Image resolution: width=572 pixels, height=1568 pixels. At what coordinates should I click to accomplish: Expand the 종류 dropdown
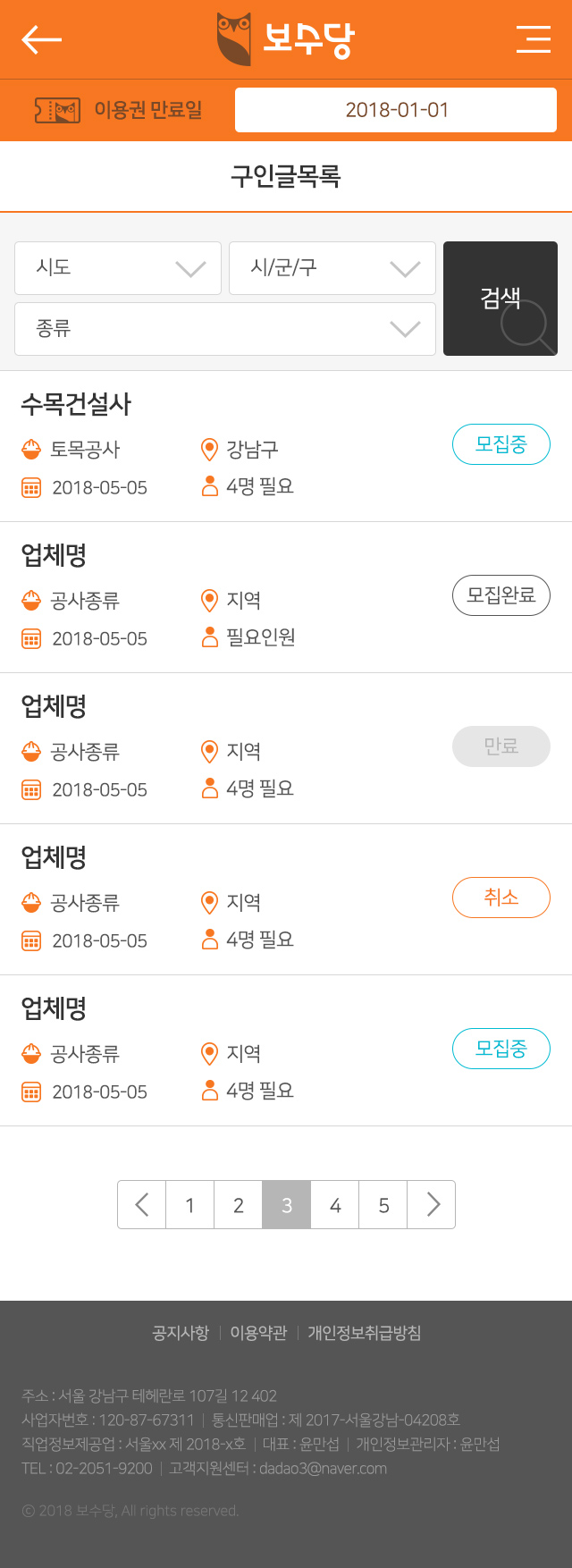click(x=225, y=329)
